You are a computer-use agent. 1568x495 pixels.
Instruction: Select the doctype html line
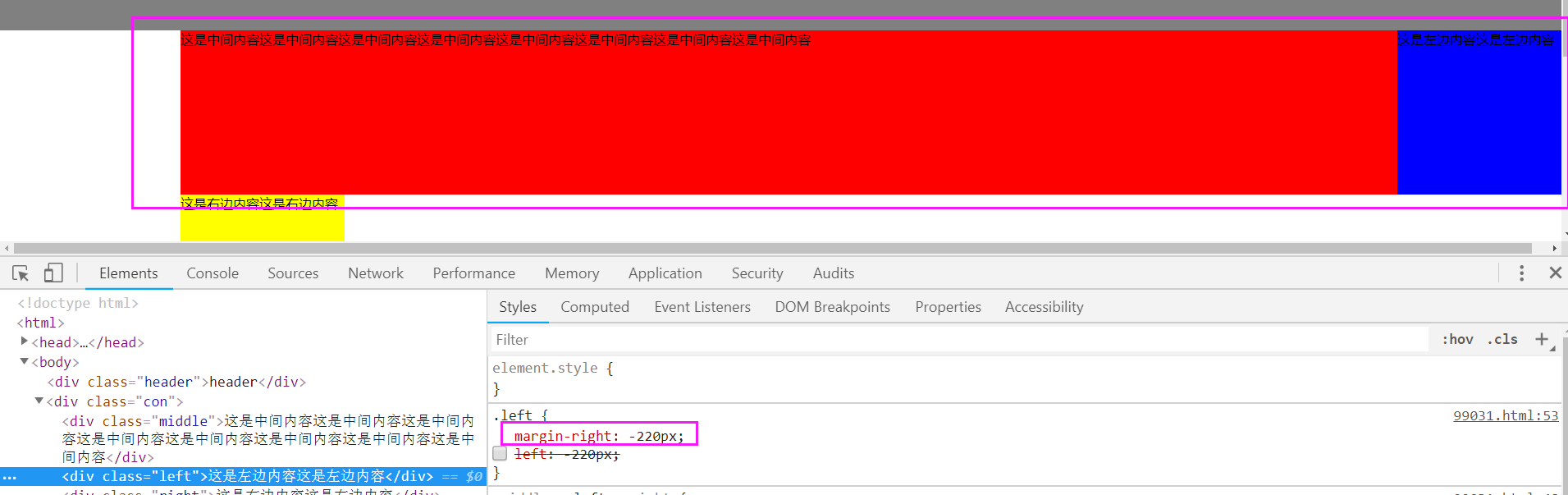coord(78,303)
